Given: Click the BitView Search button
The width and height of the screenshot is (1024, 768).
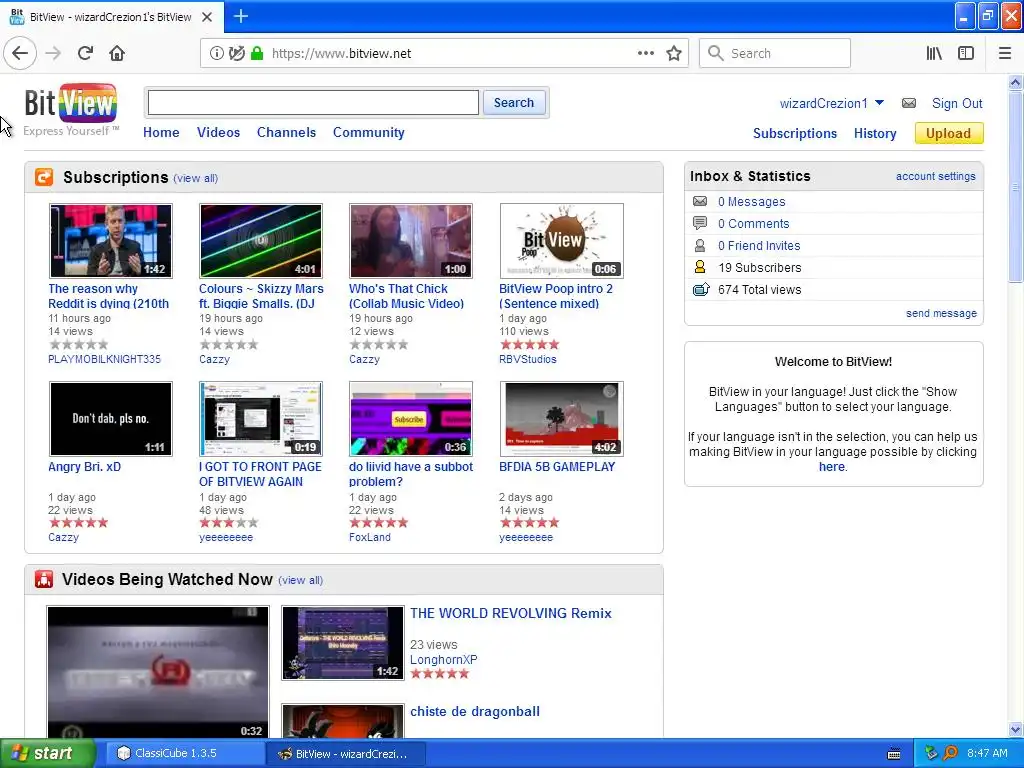Looking at the screenshot, I should (513, 103).
